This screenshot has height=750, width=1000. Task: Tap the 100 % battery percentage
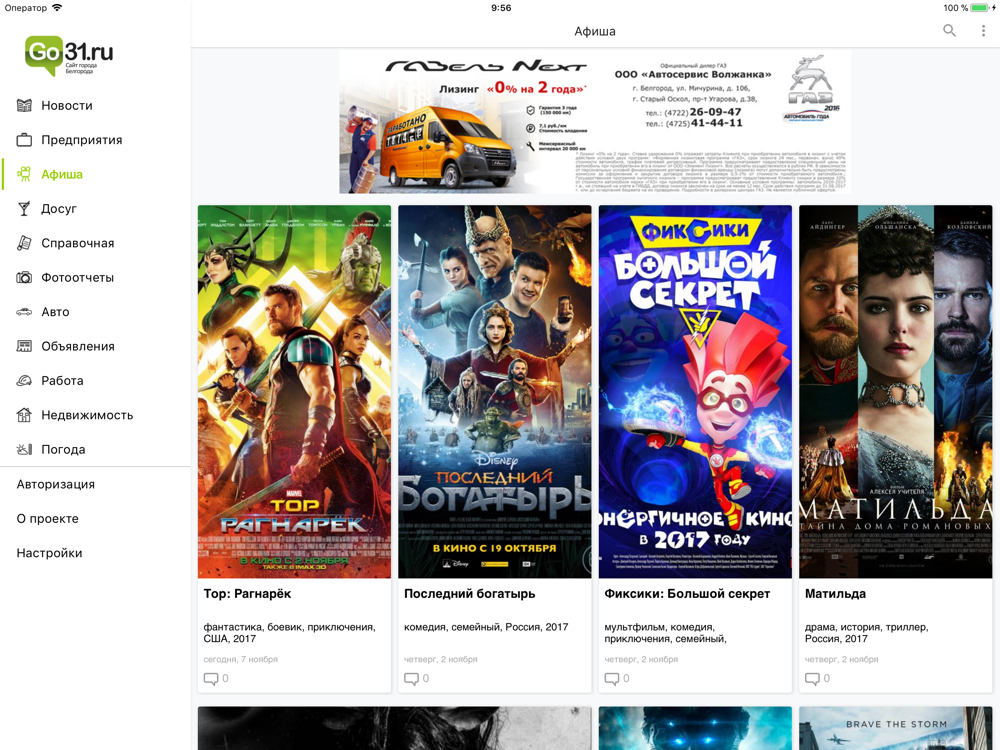coord(955,8)
